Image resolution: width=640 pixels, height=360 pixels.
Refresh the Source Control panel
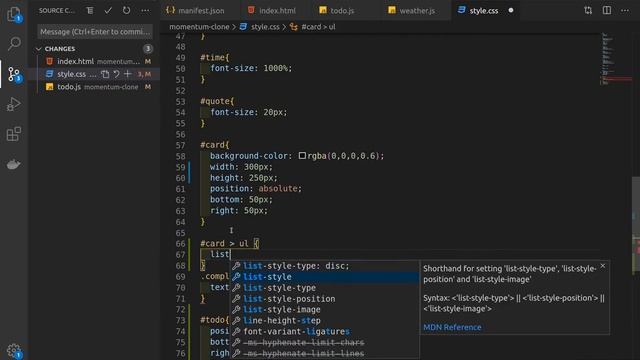[127, 11]
